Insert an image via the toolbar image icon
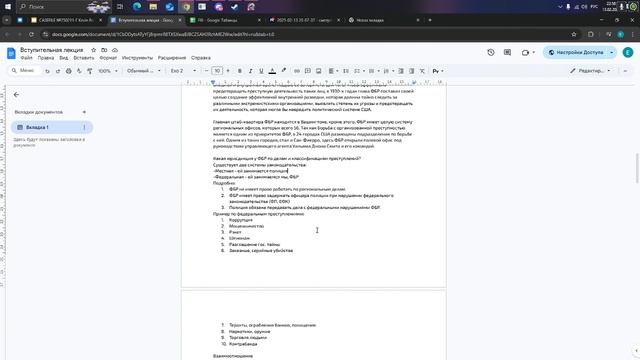This screenshot has height=360, width=640. point(318,71)
